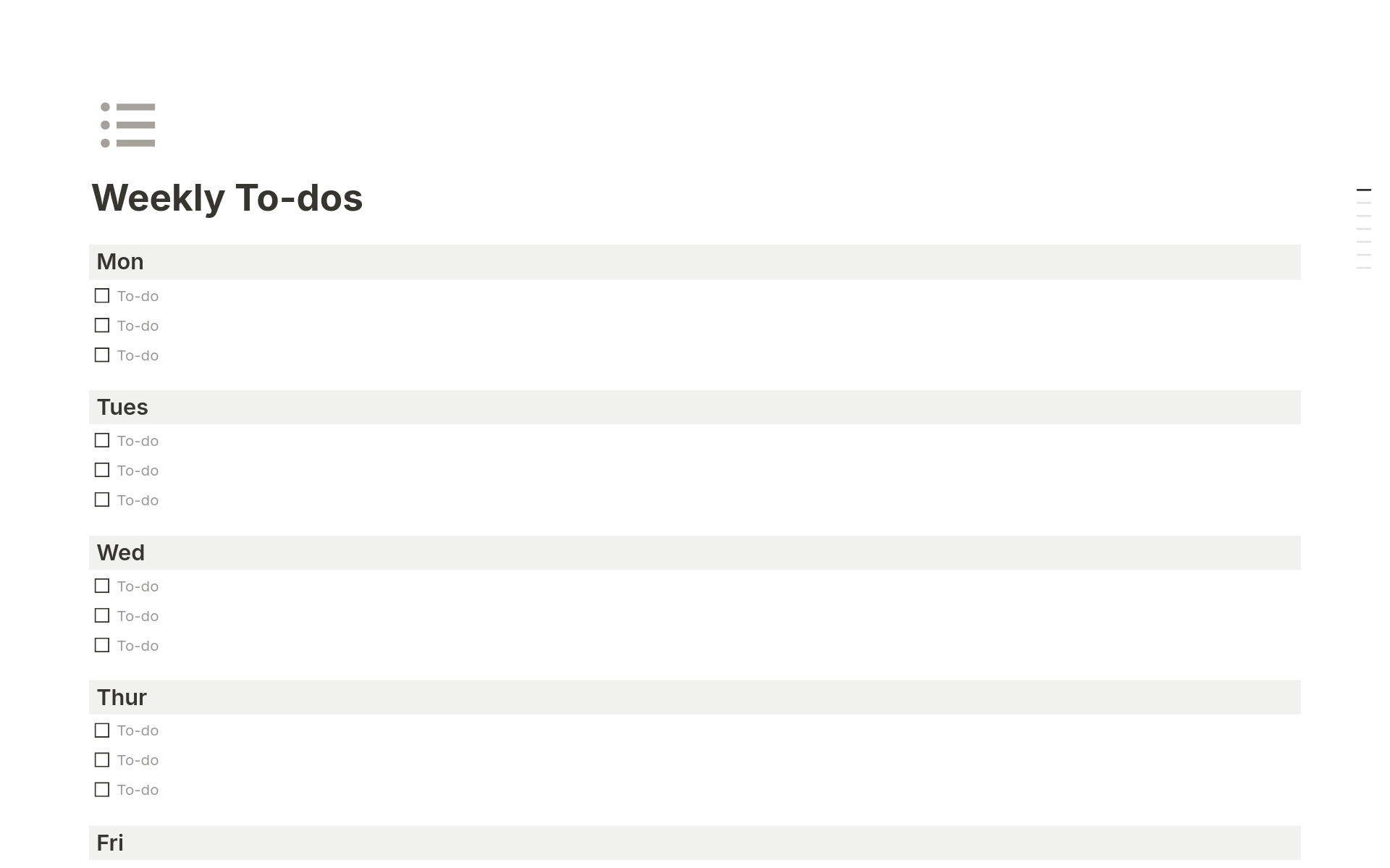Screen dimensions: 1390x868
Task: Click the Fri heading block
Action: pyautogui.click(x=110, y=843)
